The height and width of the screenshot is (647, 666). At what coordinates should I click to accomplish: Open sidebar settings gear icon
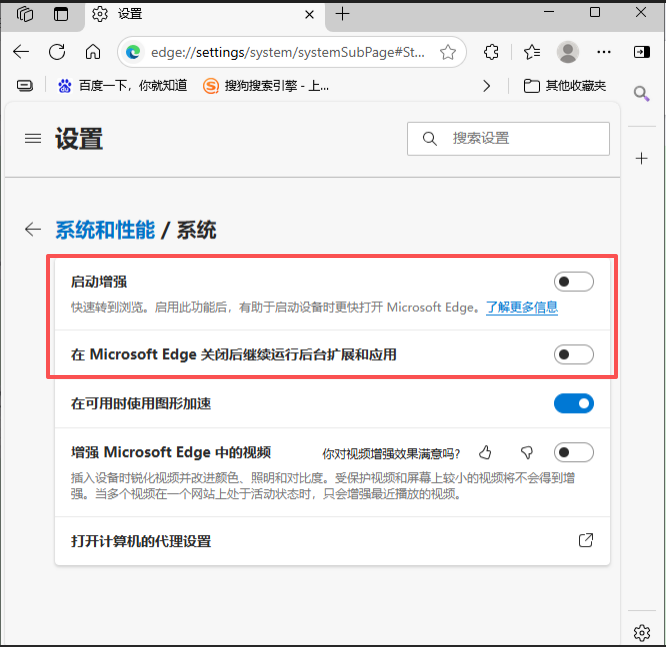pos(641,633)
